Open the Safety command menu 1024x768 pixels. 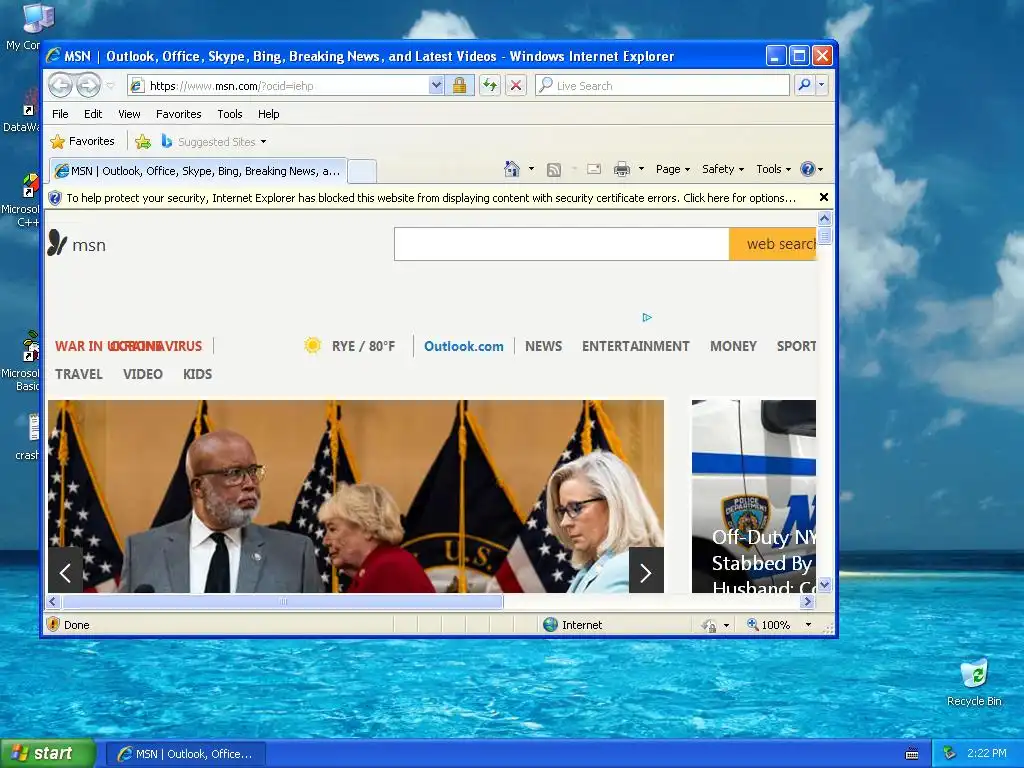coord(722,169)
